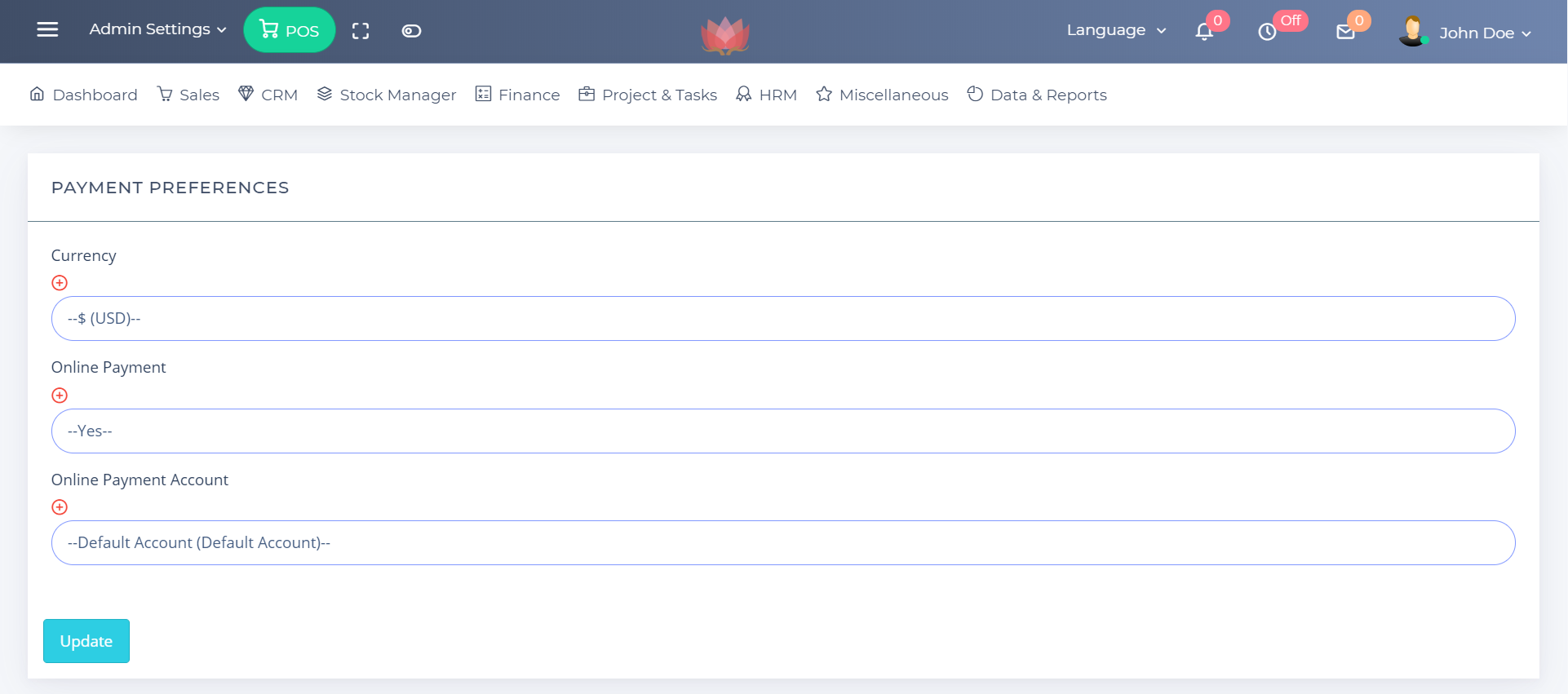Select the Online Payment Account field
The width and height of the screenshot is (1568, 694).
pos(782,543)
